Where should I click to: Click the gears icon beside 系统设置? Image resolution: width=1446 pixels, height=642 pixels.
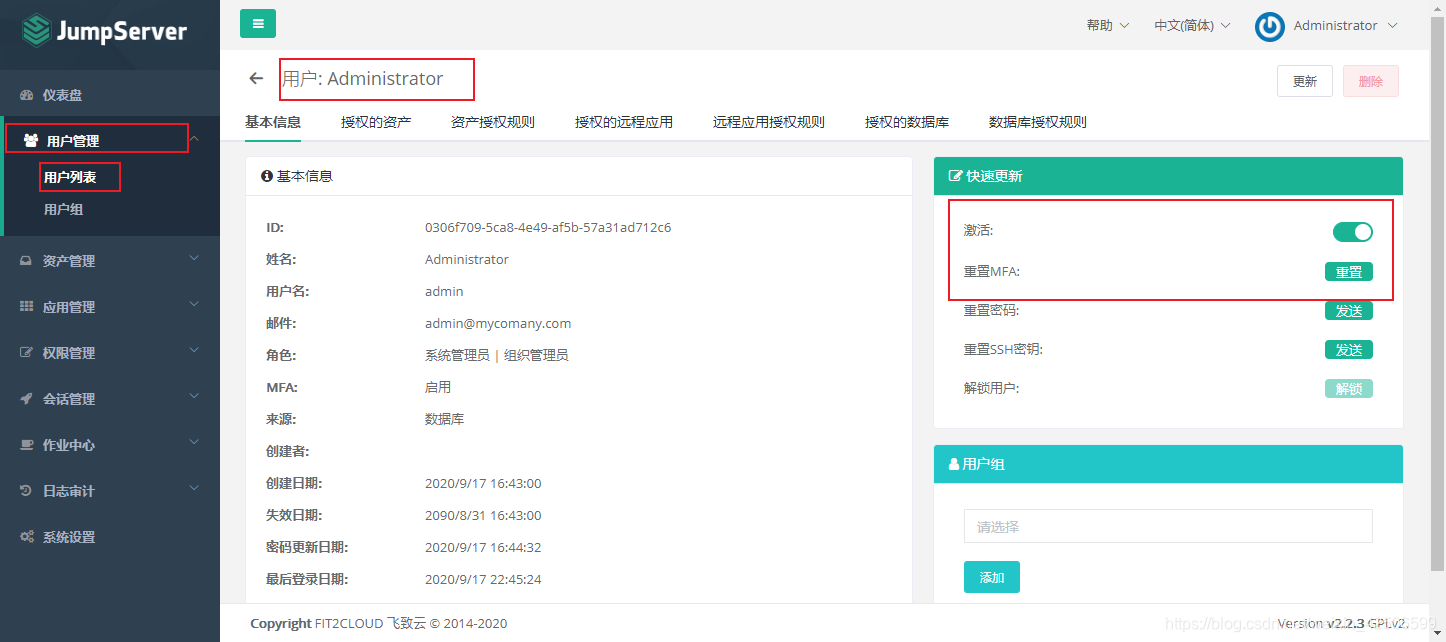pos(27,537)
